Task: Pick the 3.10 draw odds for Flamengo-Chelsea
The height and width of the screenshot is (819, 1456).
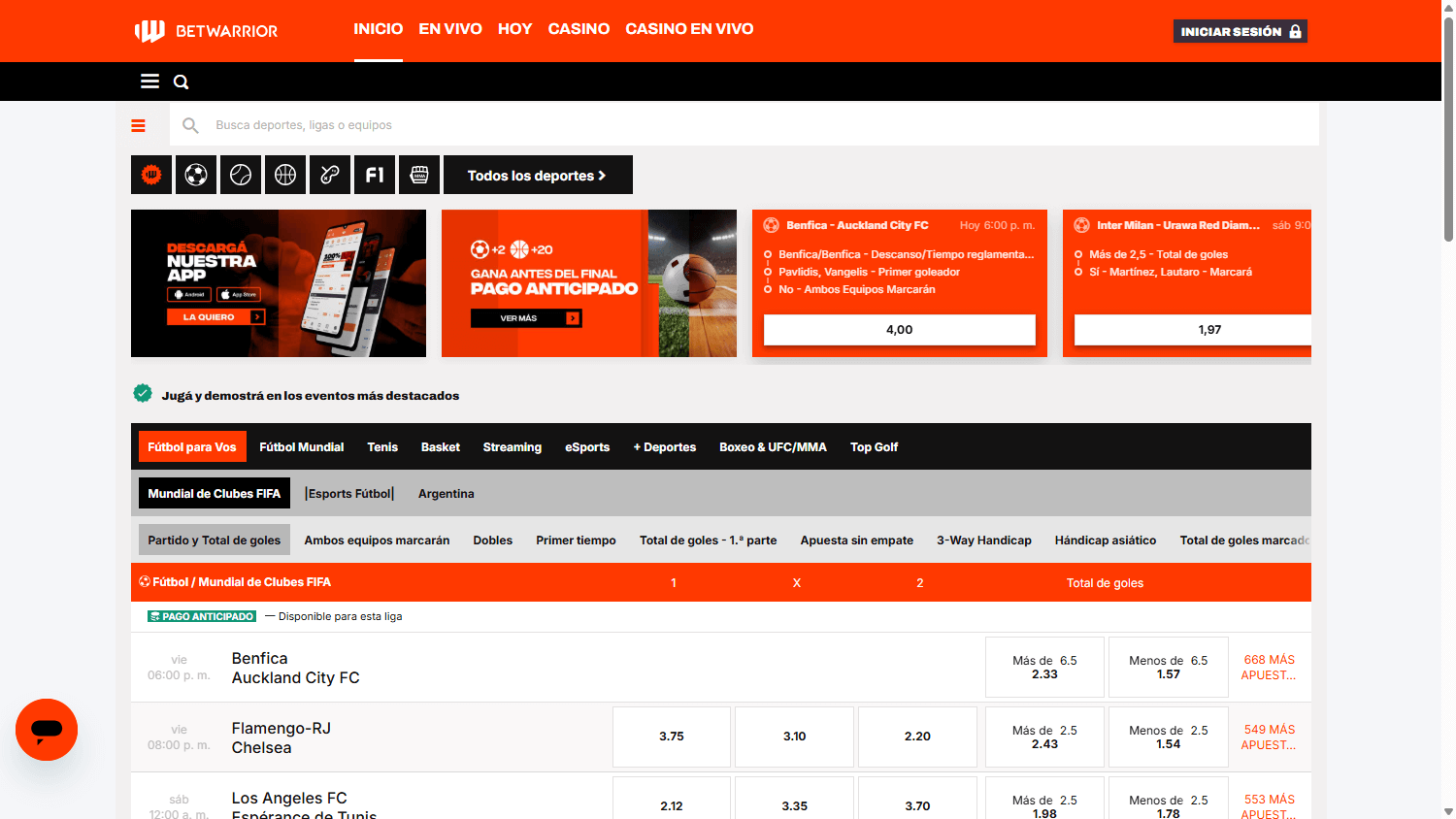Action: coord(794,737)
